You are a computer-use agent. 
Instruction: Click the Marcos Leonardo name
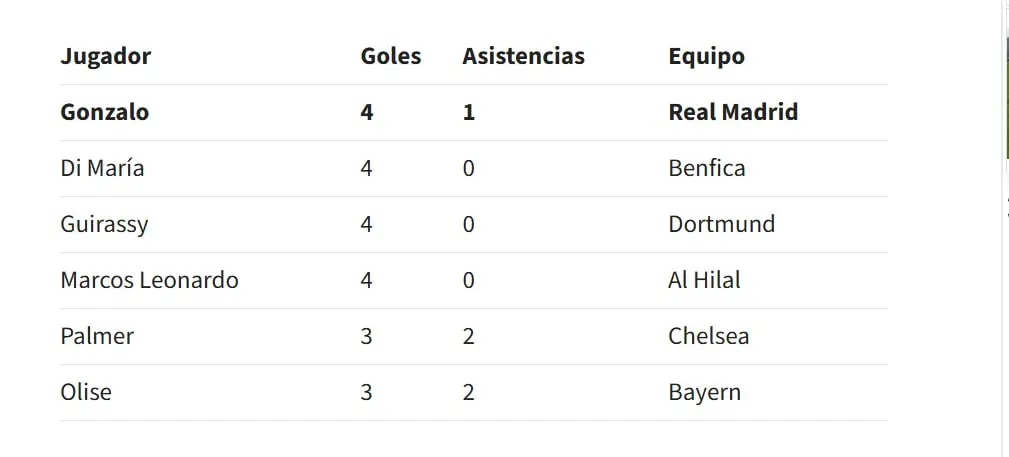tap(149, 280)
